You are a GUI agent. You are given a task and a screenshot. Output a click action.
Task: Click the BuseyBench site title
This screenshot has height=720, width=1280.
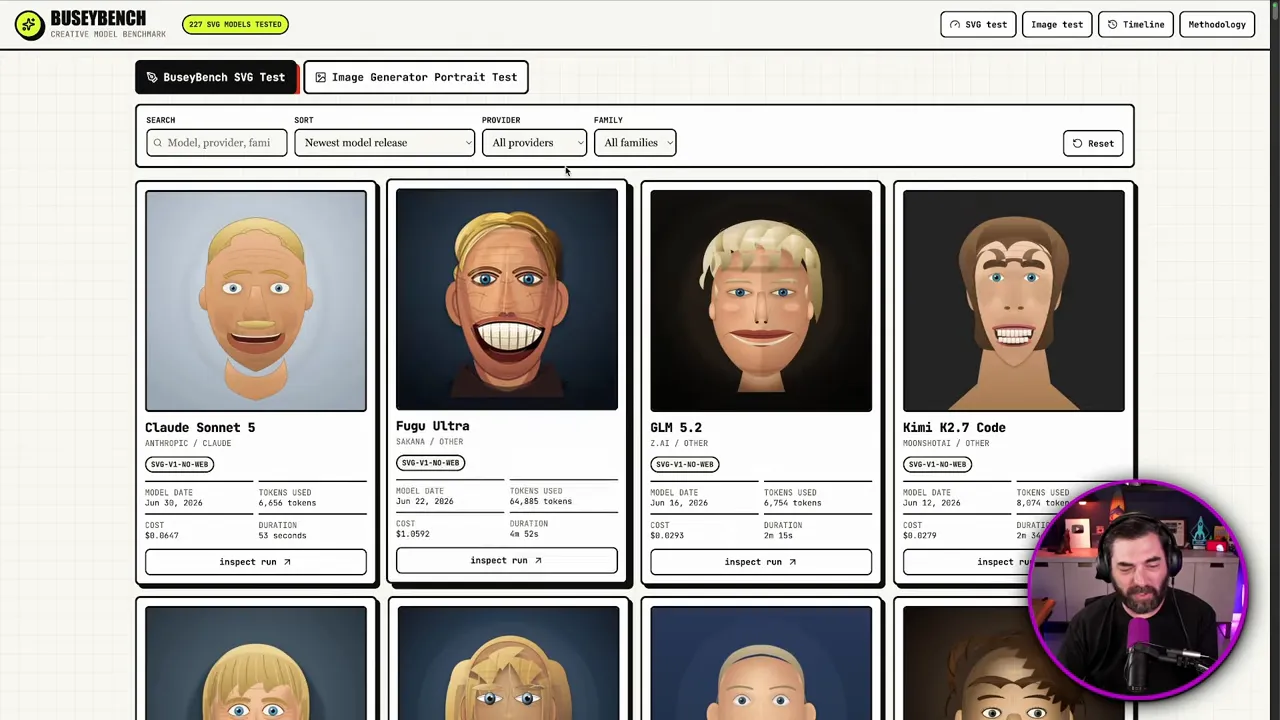tap(98, 19)
